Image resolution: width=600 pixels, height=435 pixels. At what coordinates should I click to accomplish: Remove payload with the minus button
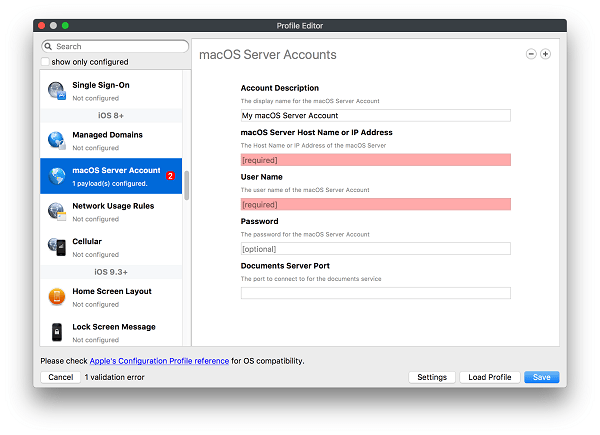pos(531,54)
